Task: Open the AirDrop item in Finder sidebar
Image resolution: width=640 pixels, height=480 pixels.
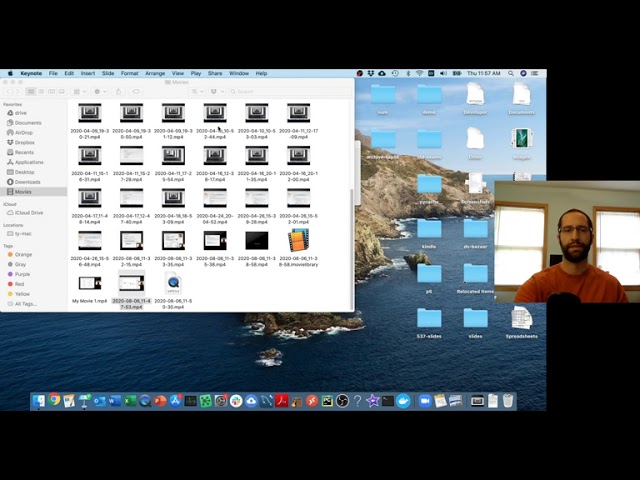Action: 23,132
